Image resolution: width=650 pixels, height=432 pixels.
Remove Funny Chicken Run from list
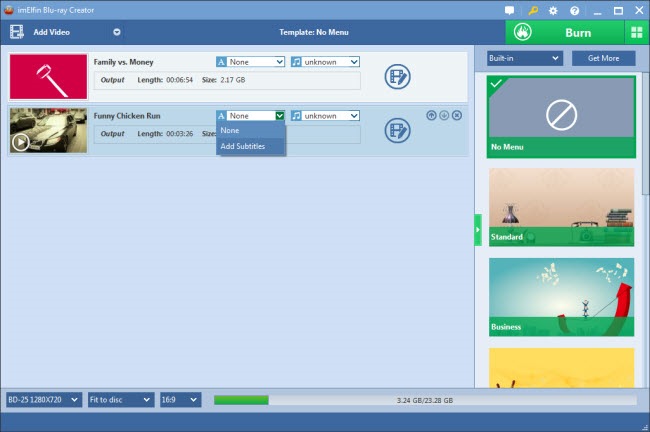pos(457,115)
